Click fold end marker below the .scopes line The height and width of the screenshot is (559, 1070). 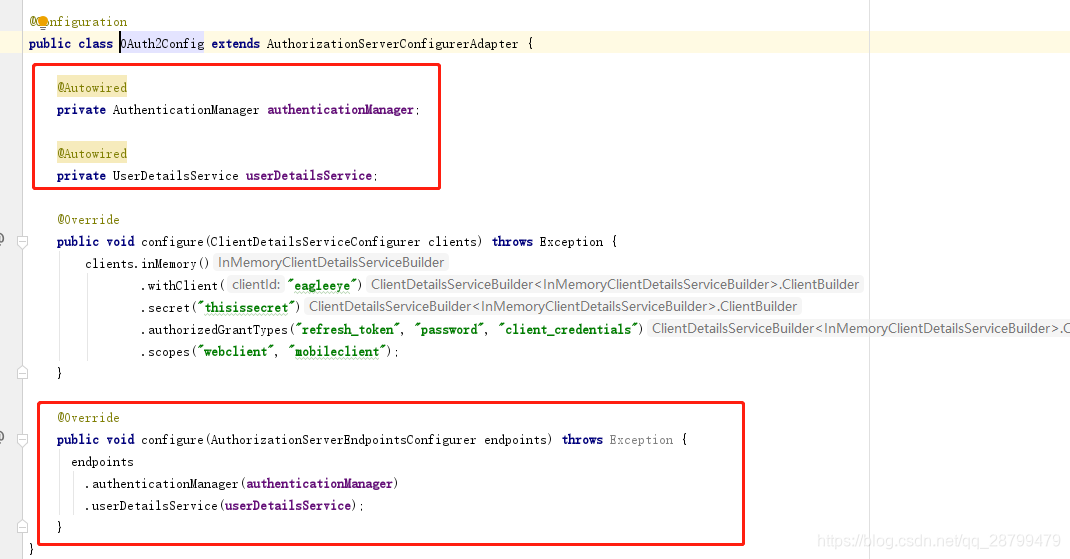[x=23, y=373]
